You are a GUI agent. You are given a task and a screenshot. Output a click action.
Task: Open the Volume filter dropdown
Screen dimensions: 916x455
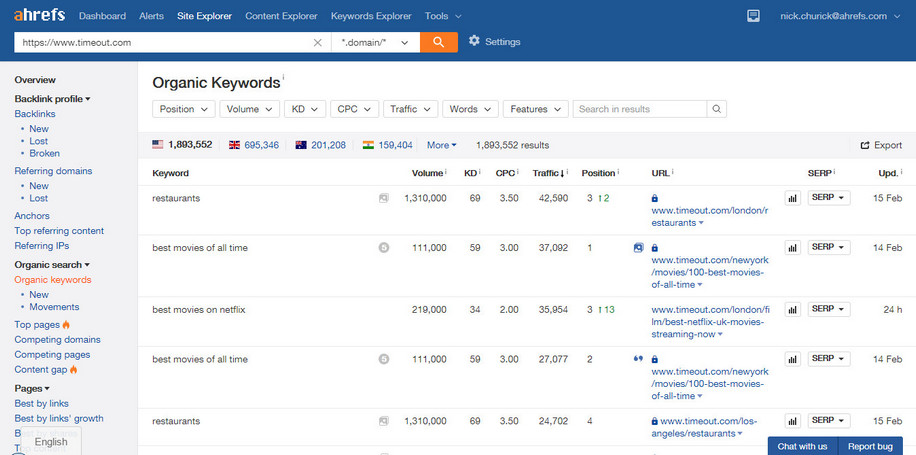[x=249, y=109]
